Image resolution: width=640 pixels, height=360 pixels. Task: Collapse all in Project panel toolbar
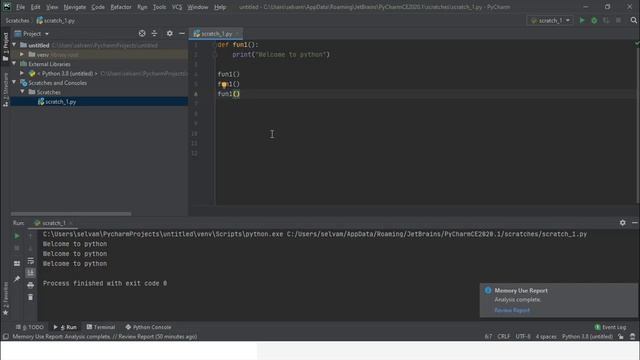point(154,33)
